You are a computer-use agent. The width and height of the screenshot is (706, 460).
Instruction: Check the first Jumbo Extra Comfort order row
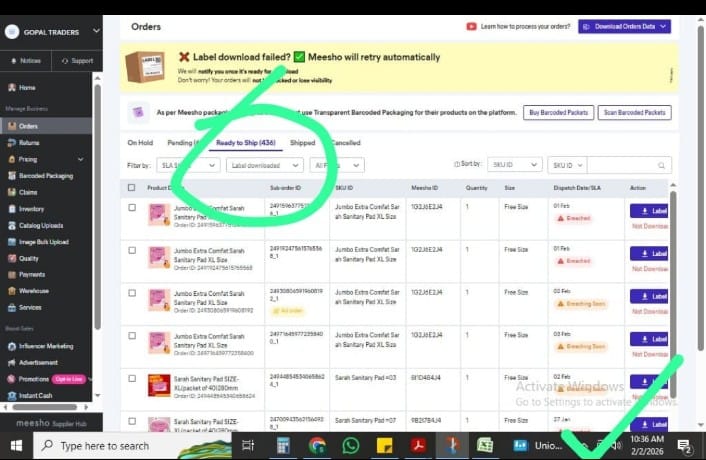(x=132, y=208)
